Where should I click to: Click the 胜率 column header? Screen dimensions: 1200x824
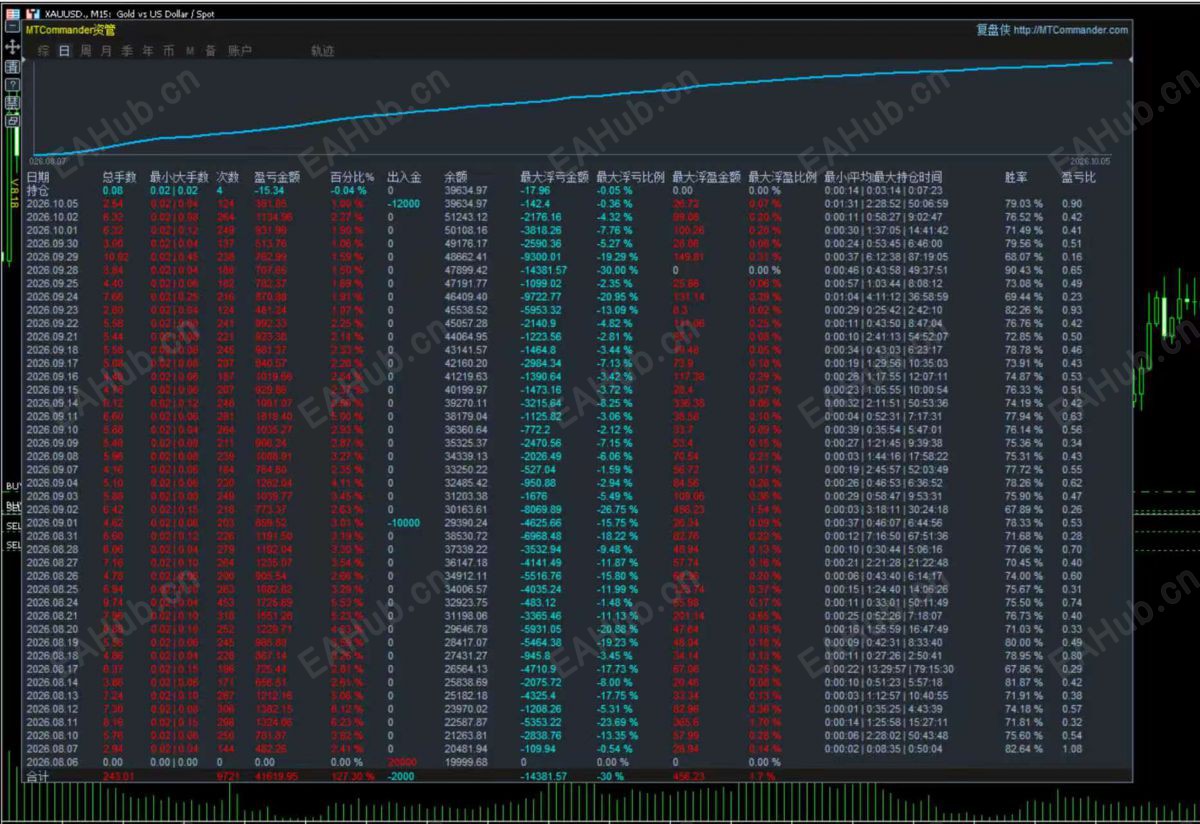(1017, 177)
